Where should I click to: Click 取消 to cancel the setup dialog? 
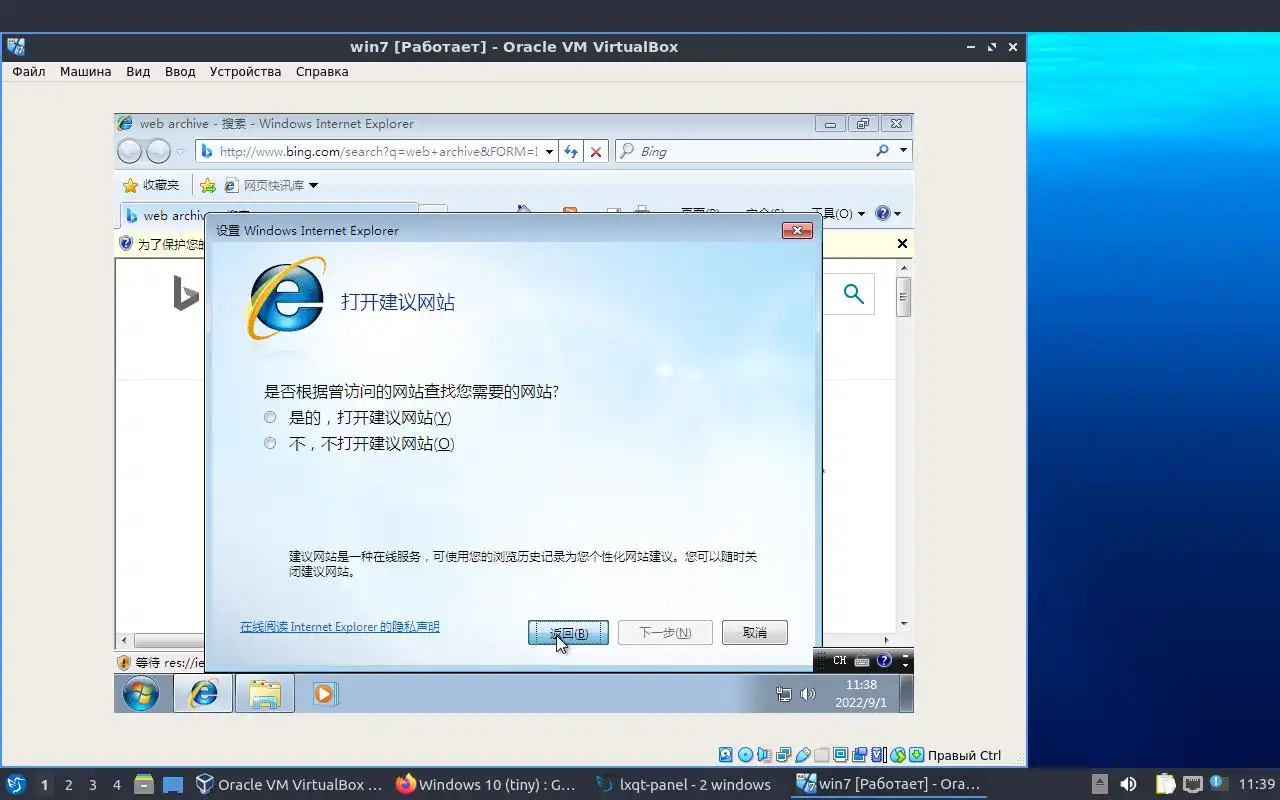[755, 632]
